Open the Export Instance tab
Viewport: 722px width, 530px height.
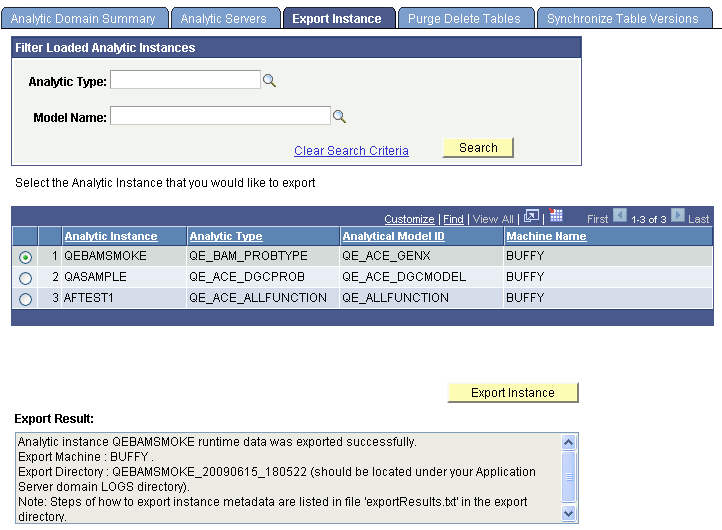338,18
